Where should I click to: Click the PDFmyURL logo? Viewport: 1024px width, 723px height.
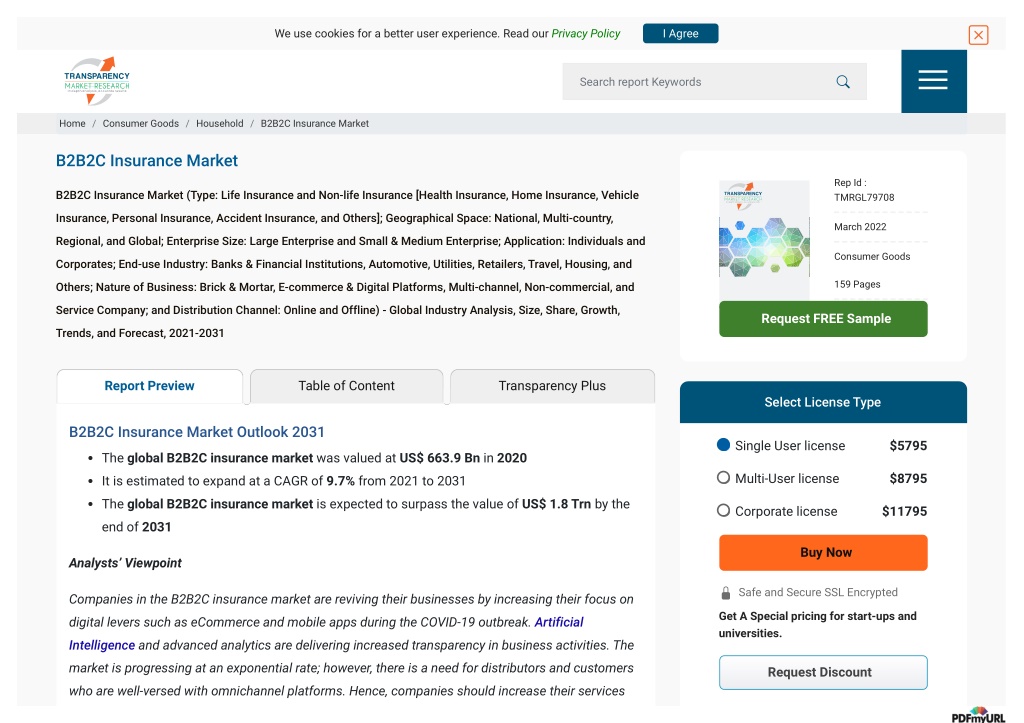pos(978,715)
